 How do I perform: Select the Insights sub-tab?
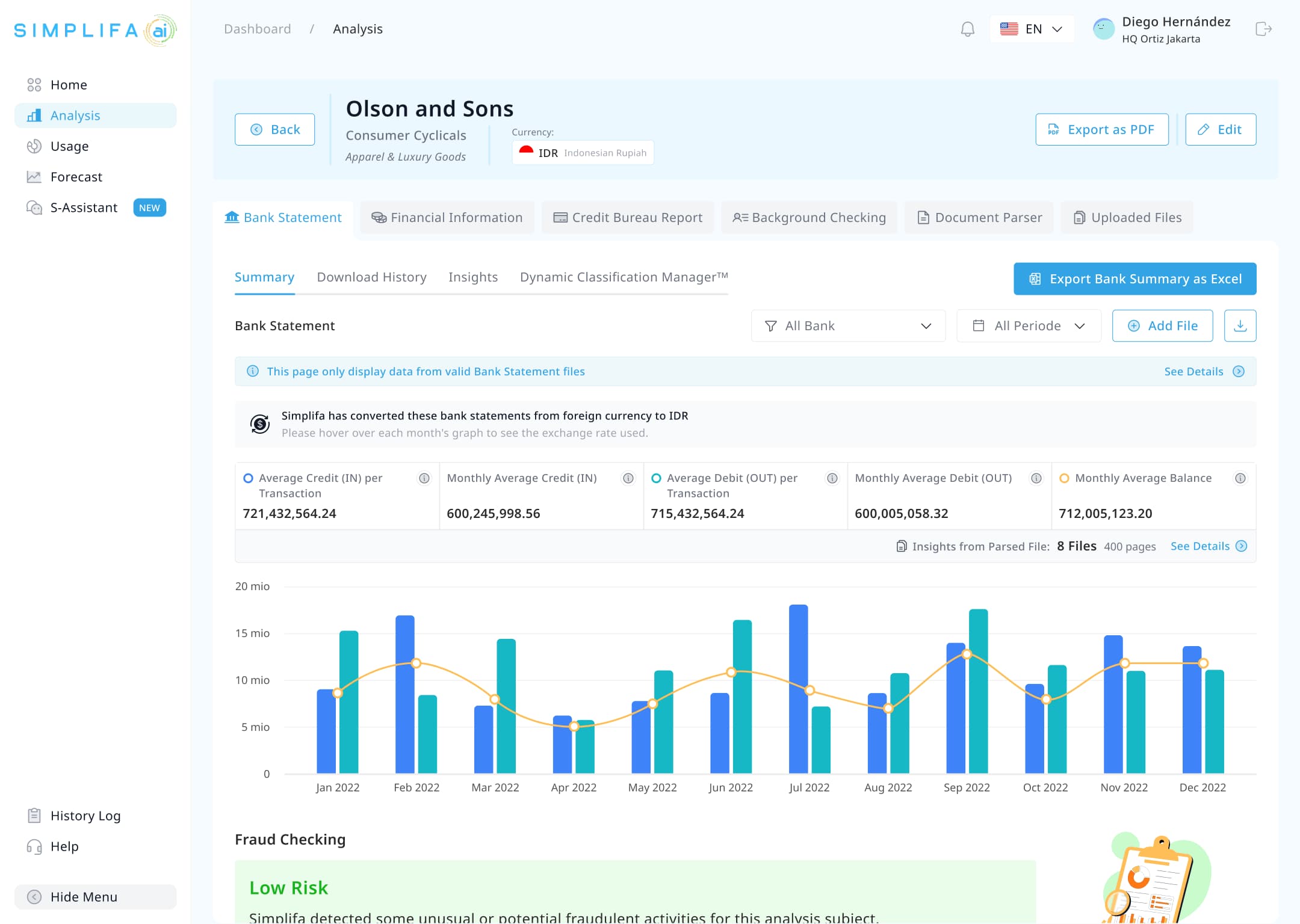473,277
